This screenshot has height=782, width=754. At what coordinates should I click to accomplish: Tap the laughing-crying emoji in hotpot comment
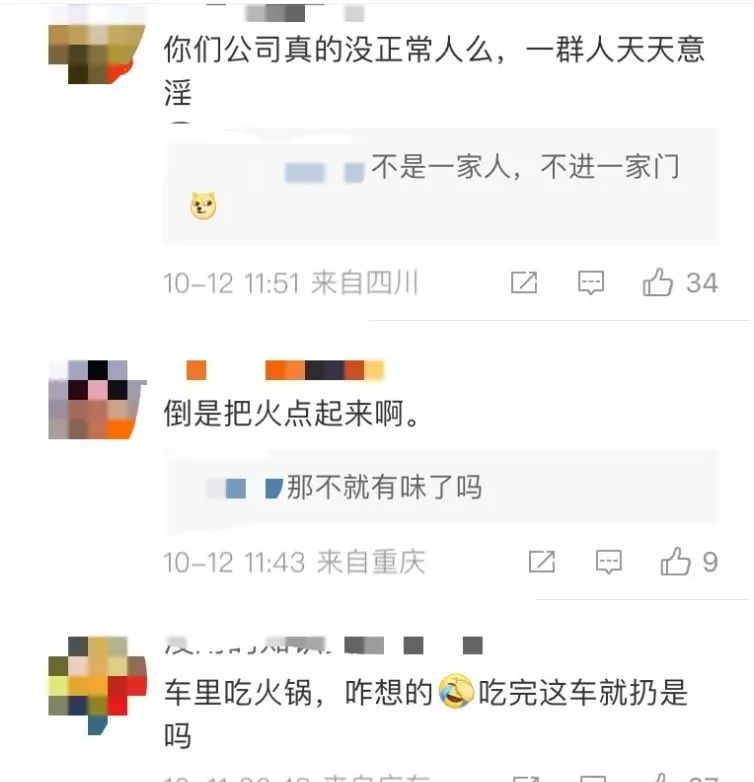(x=456, y=691)
